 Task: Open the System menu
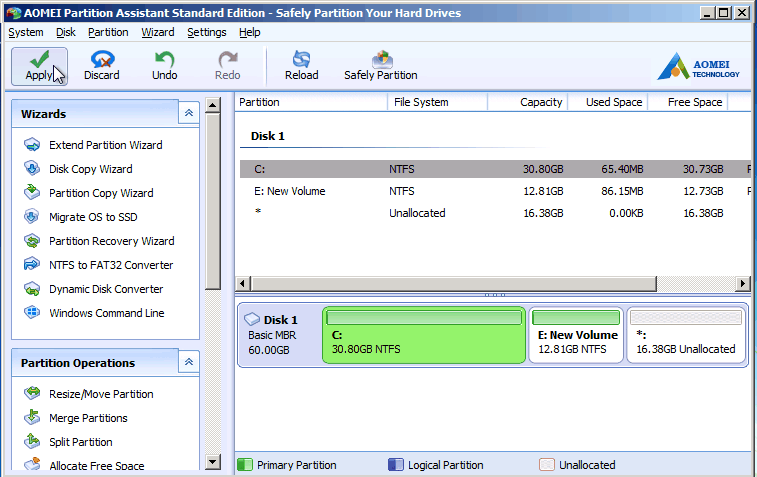coord(26,32)
